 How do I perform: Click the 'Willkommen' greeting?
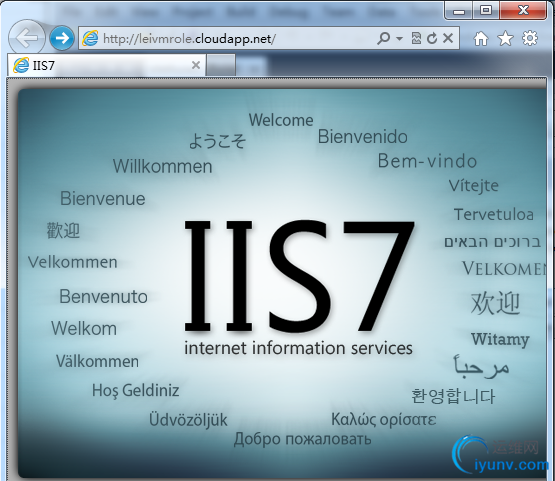162,166
